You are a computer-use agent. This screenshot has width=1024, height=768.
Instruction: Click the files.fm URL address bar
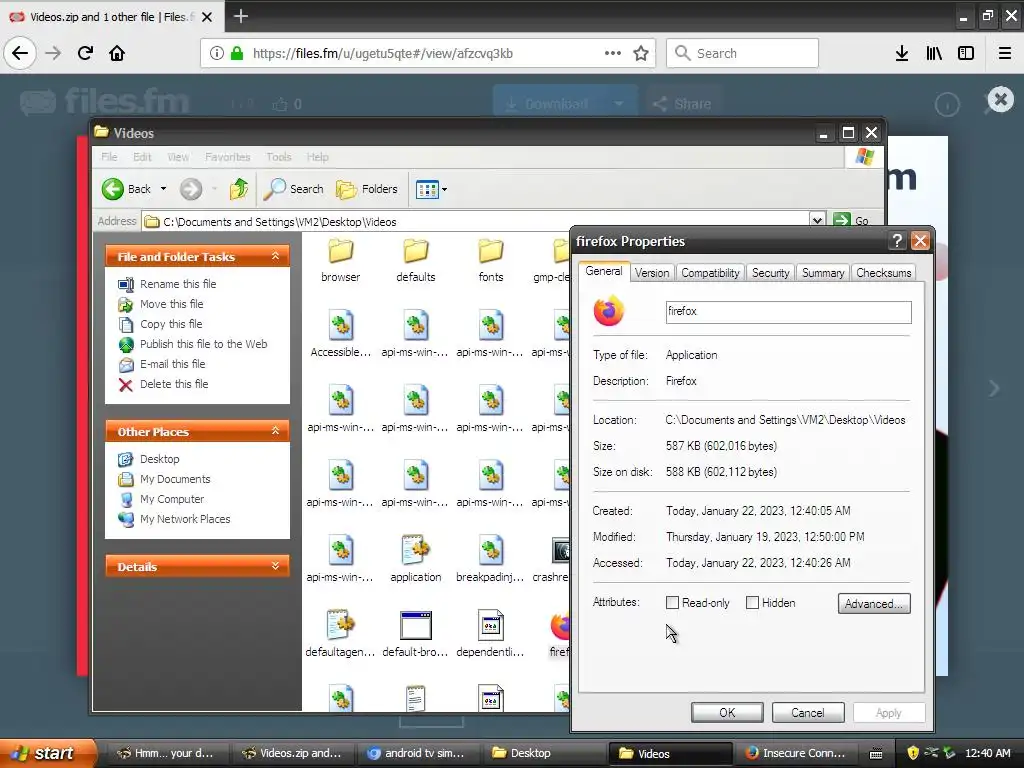[x=428, y=53]
